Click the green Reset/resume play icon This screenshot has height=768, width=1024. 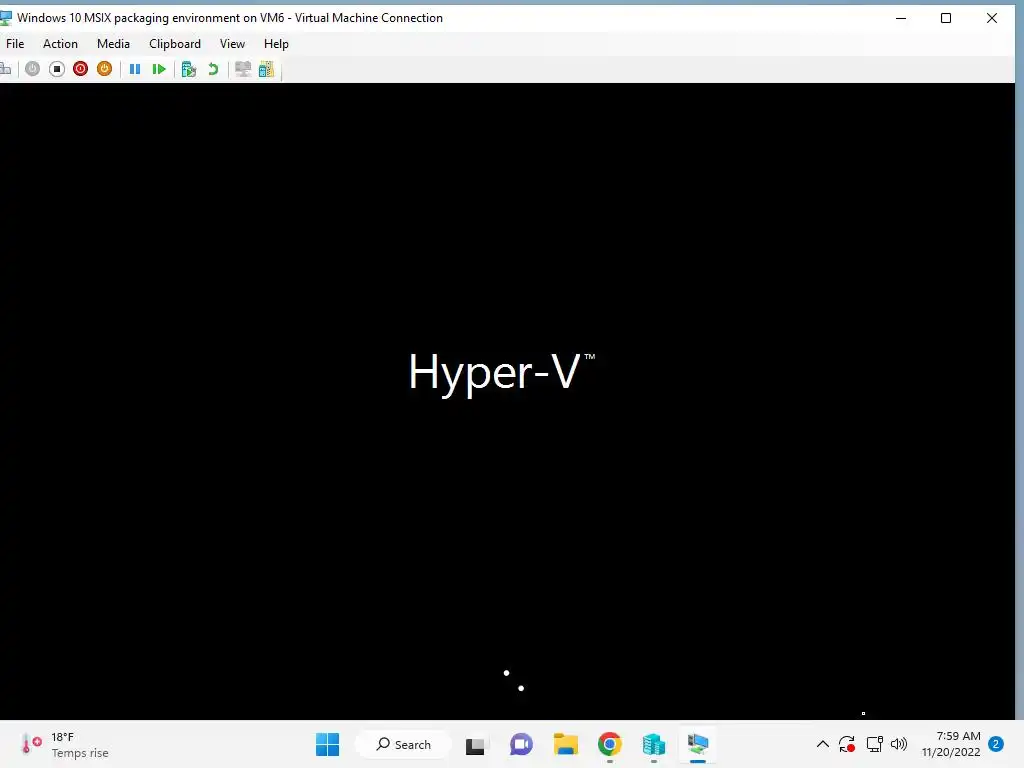coord(159,69)
